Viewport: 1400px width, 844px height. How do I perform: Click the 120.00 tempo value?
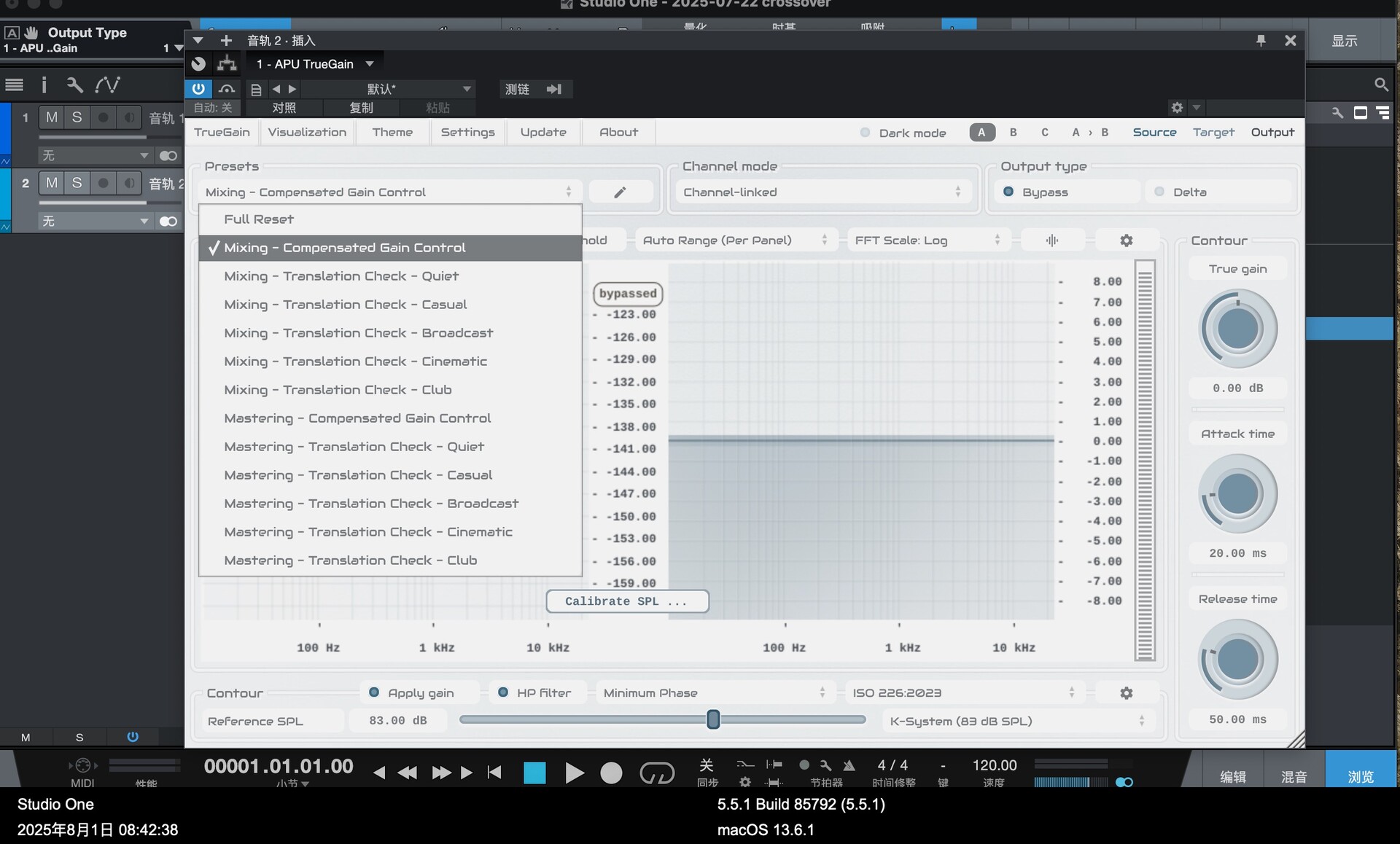tap(994, 765)
